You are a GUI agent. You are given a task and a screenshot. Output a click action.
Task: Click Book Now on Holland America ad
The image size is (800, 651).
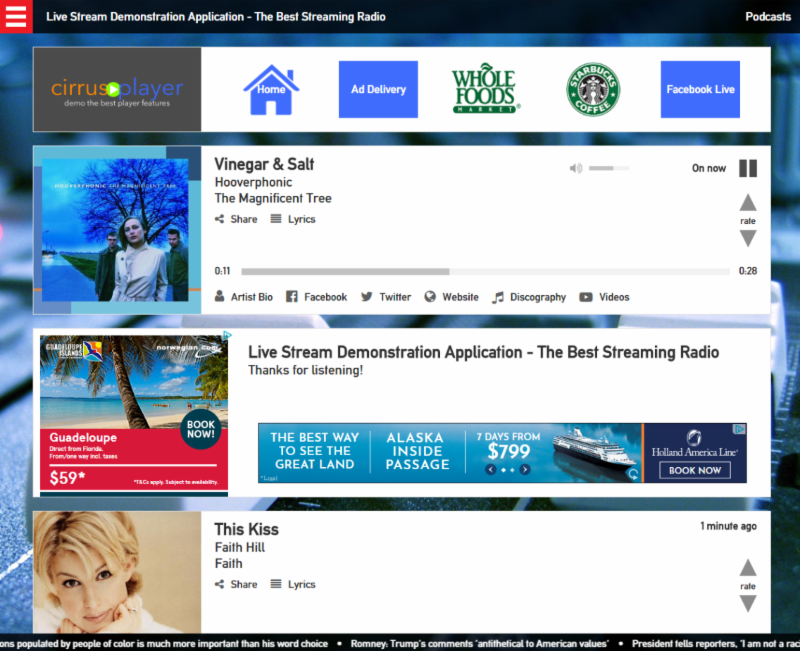695,470
